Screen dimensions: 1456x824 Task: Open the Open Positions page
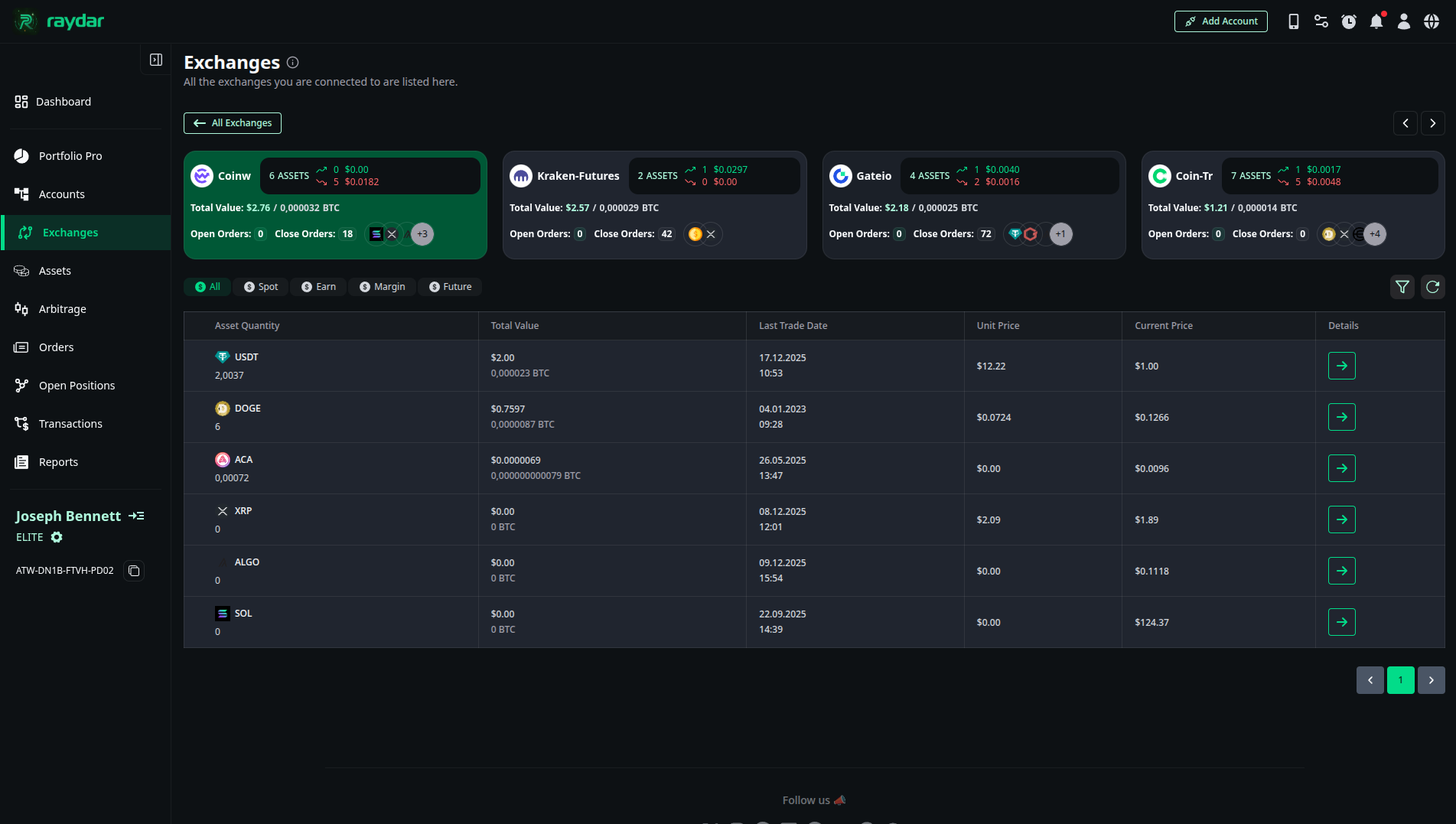point(77,385)
